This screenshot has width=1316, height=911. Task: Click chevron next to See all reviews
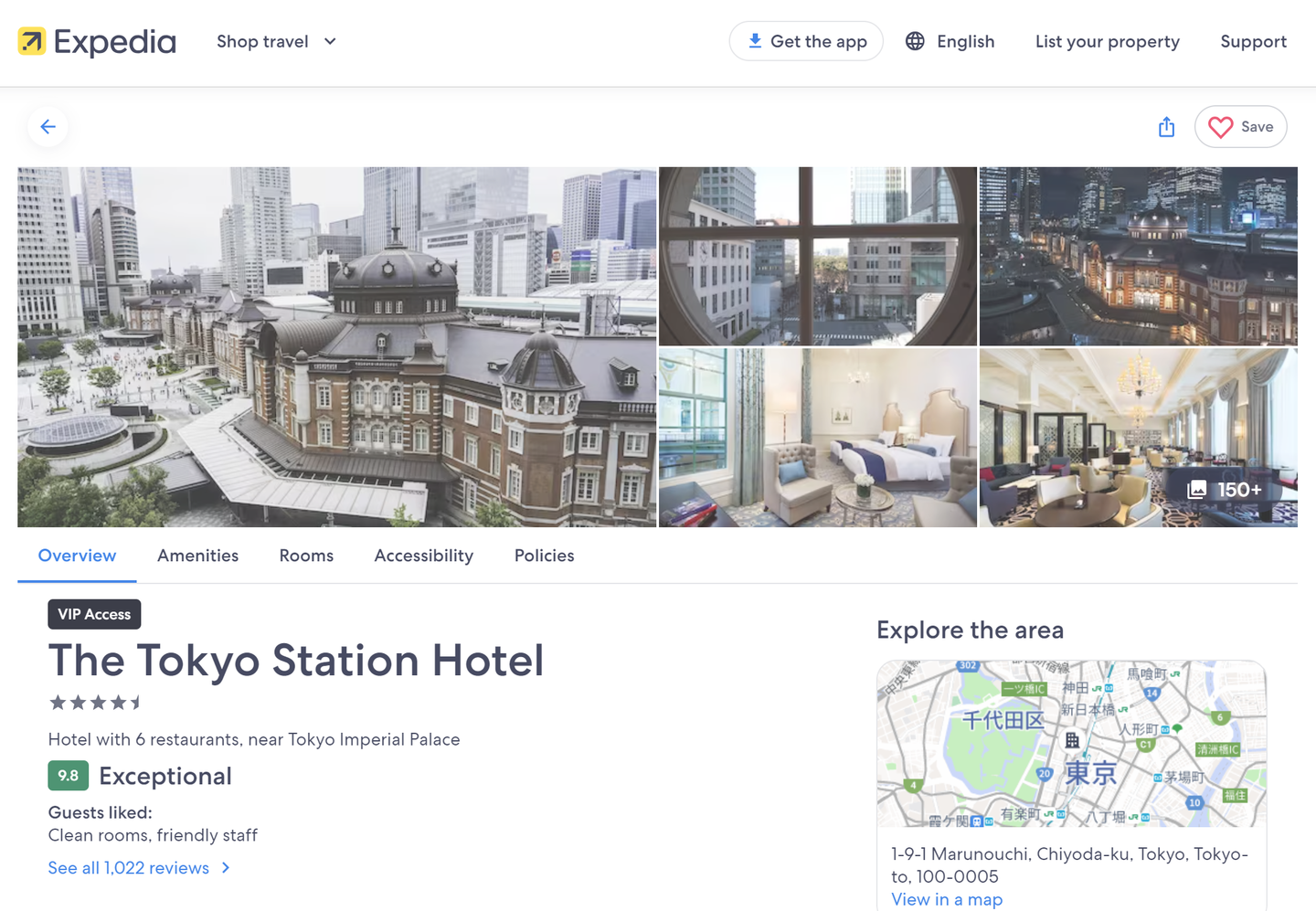click(x=226, y=868)
